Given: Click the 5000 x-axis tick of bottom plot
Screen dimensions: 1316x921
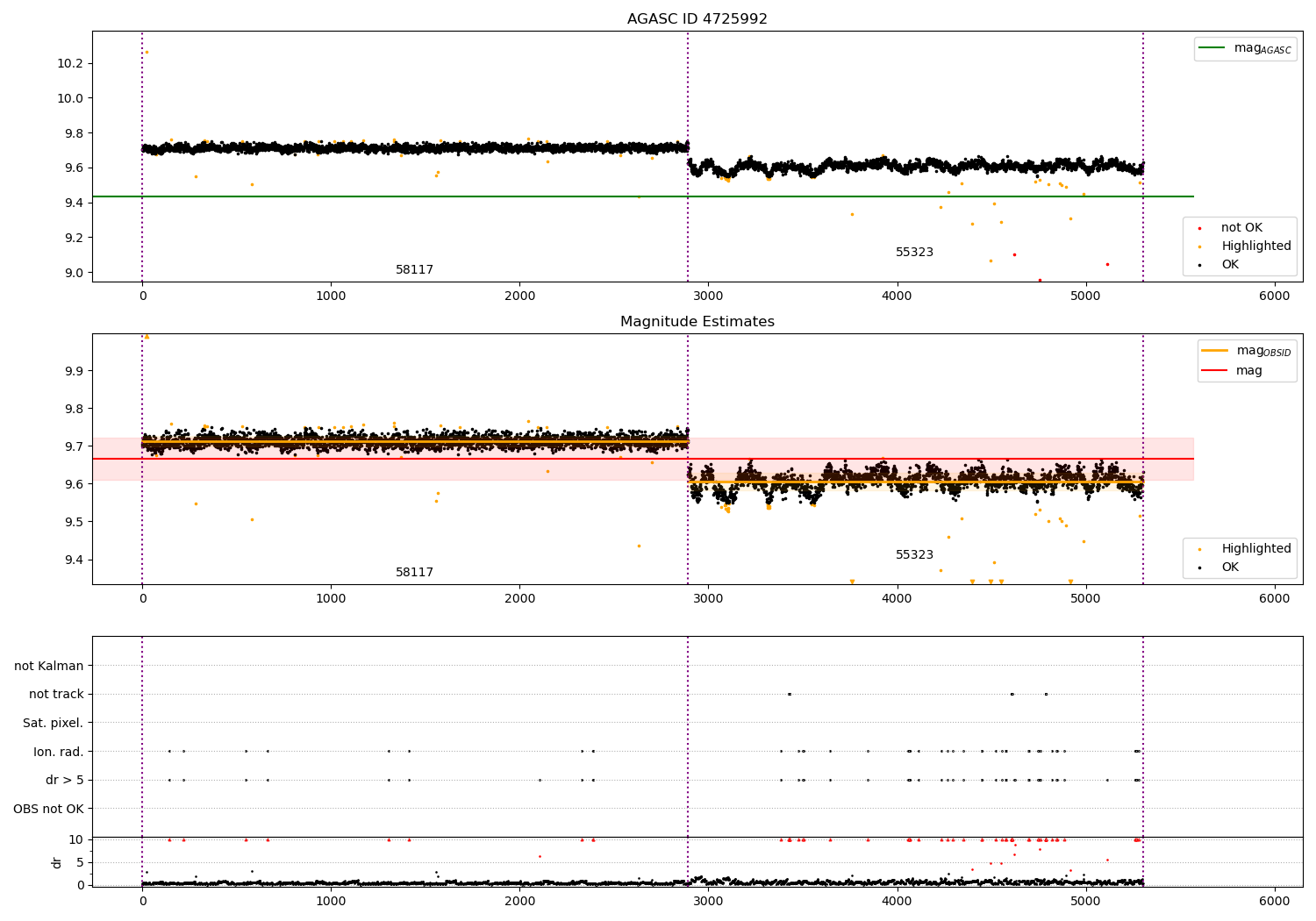Looking at the screenshot, I should point(1085,901).
